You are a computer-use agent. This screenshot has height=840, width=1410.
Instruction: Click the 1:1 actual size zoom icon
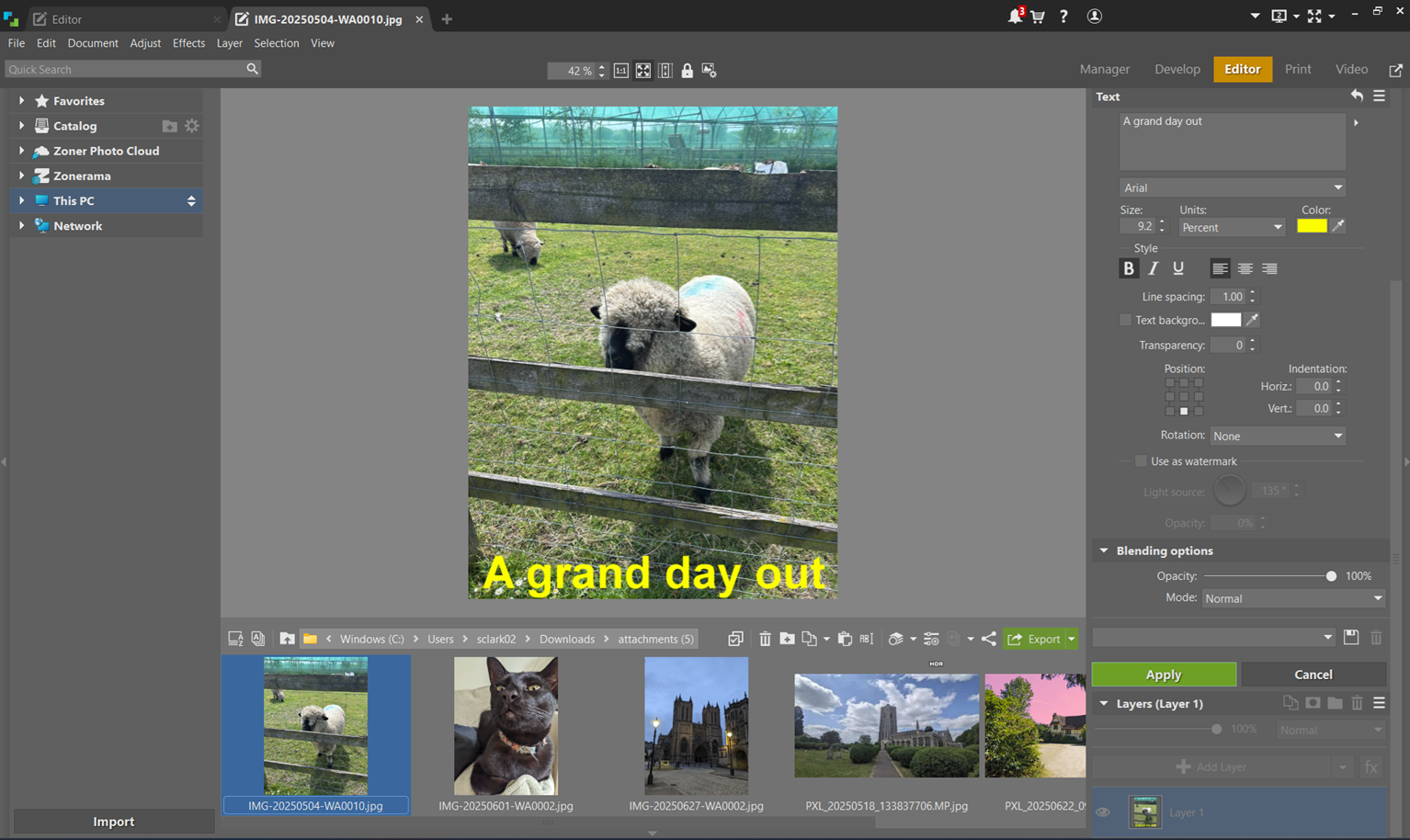(x=621, y=71)
